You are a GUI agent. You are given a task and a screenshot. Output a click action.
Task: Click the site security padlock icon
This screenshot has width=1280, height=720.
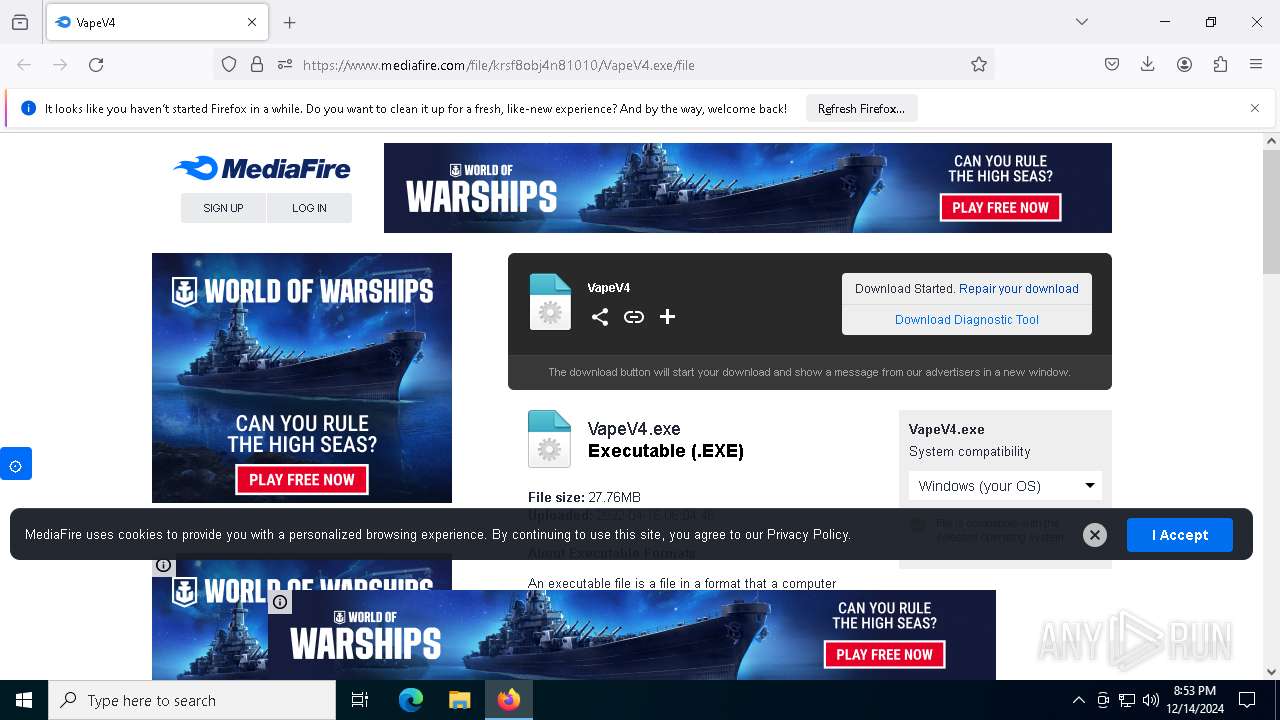257,64
